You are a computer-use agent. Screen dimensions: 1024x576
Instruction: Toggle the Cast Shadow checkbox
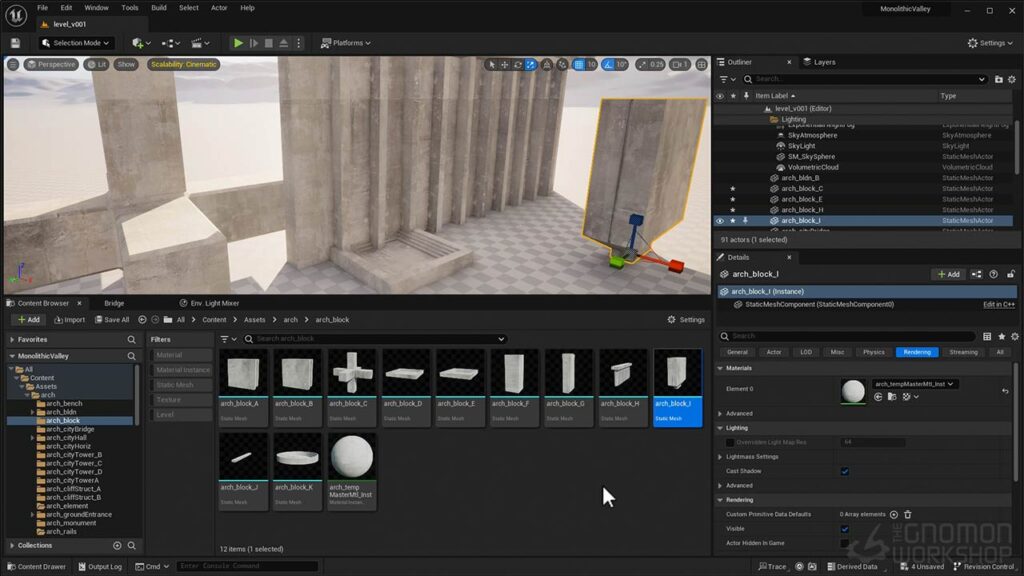click(844, 471)
